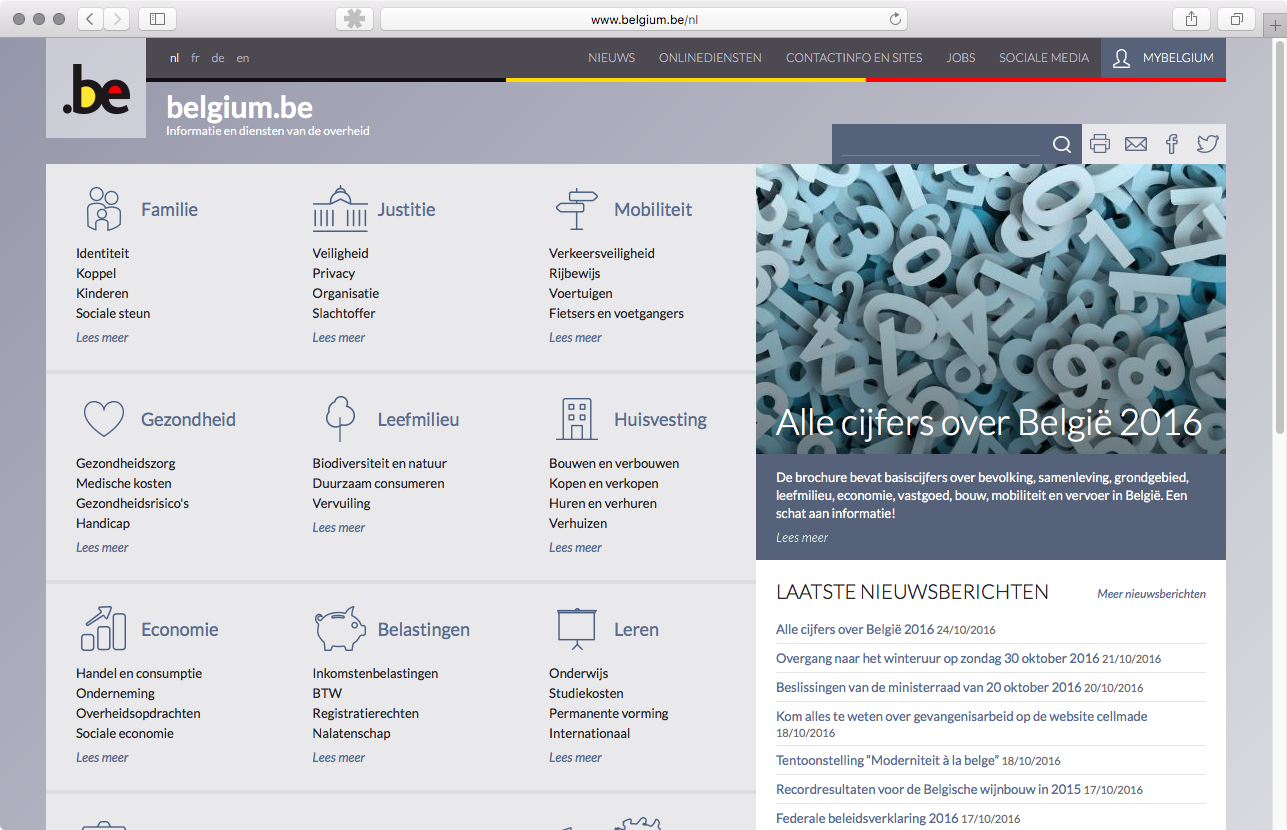Open Huren en verhuren link
1287x830 pixels.
(603, 504)
